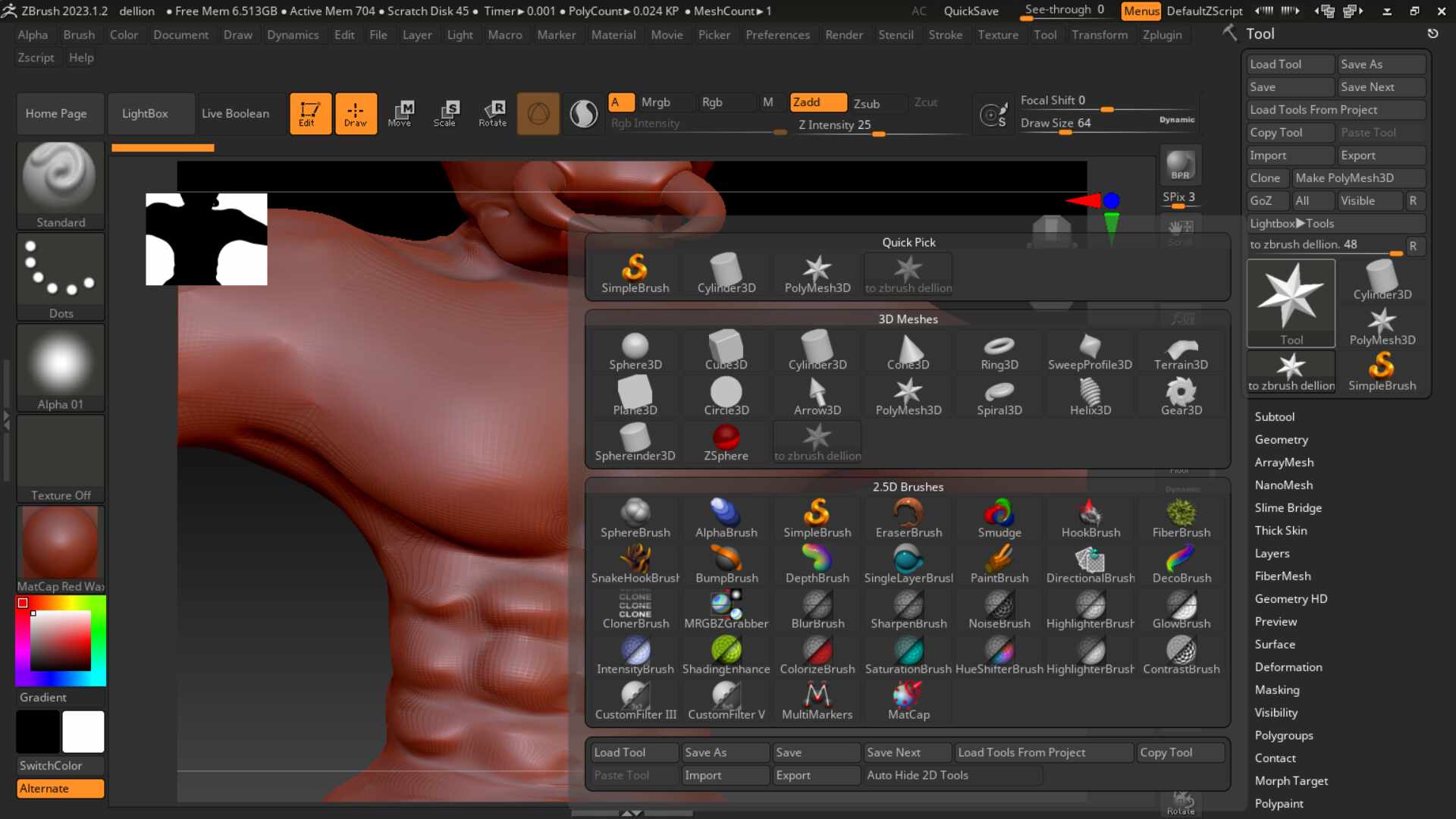Expand the Subtool palette section
The height and width of the screenshot is (819, 1456).
pyautogui.click(x=1274, y=417)
